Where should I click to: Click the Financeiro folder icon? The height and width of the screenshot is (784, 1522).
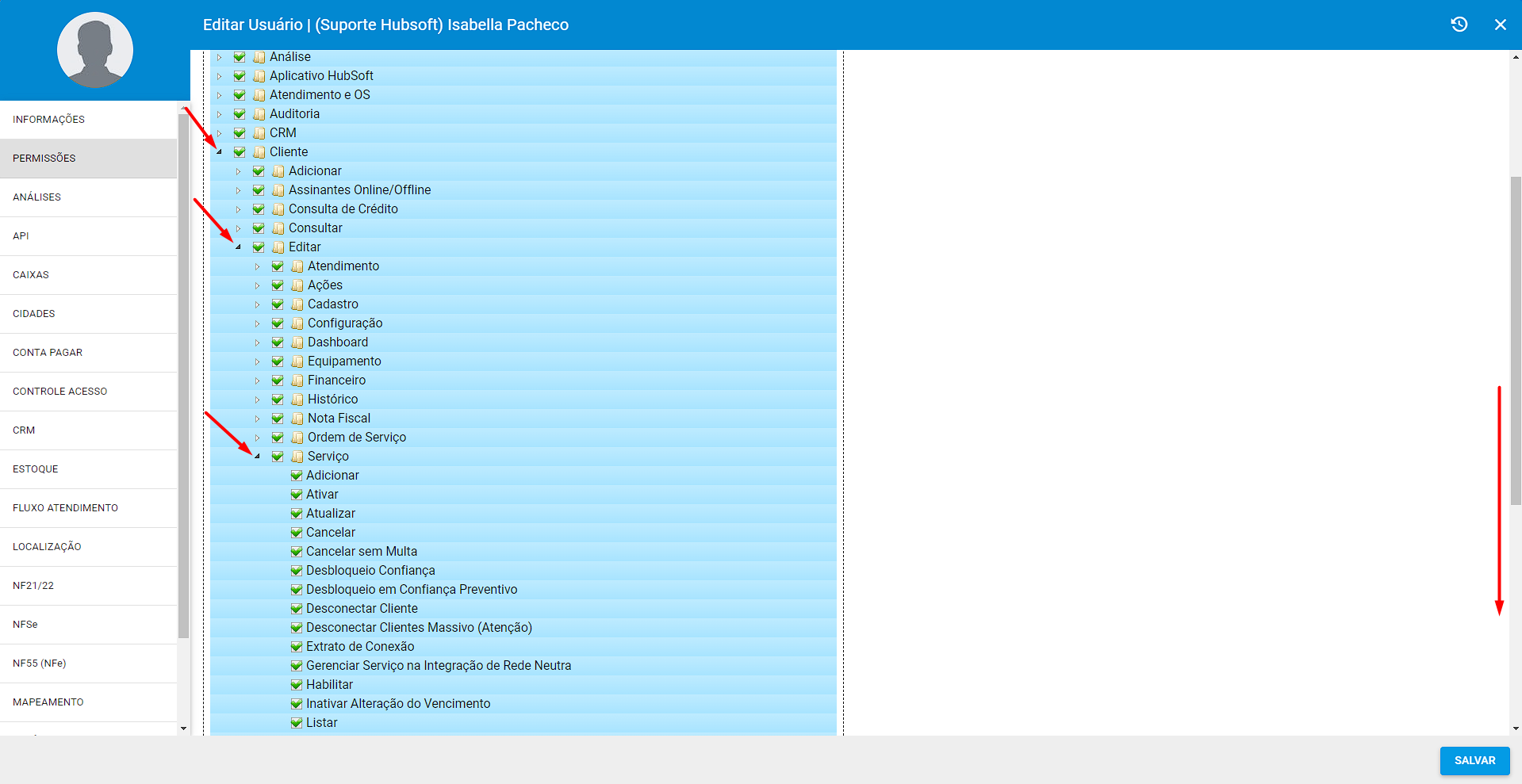tap(297, 381)
